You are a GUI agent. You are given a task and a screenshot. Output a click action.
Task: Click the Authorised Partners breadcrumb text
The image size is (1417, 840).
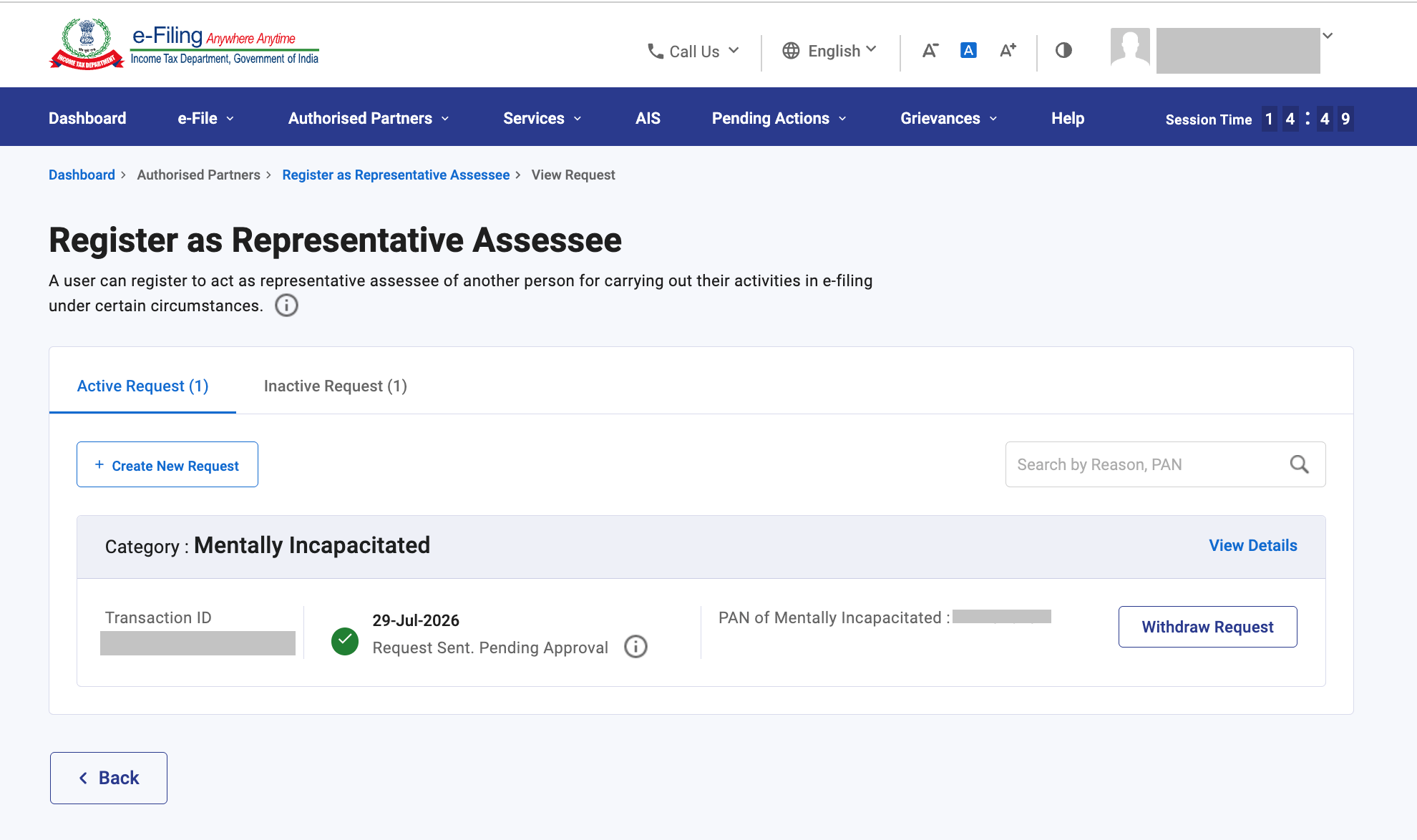coord(199,175)
